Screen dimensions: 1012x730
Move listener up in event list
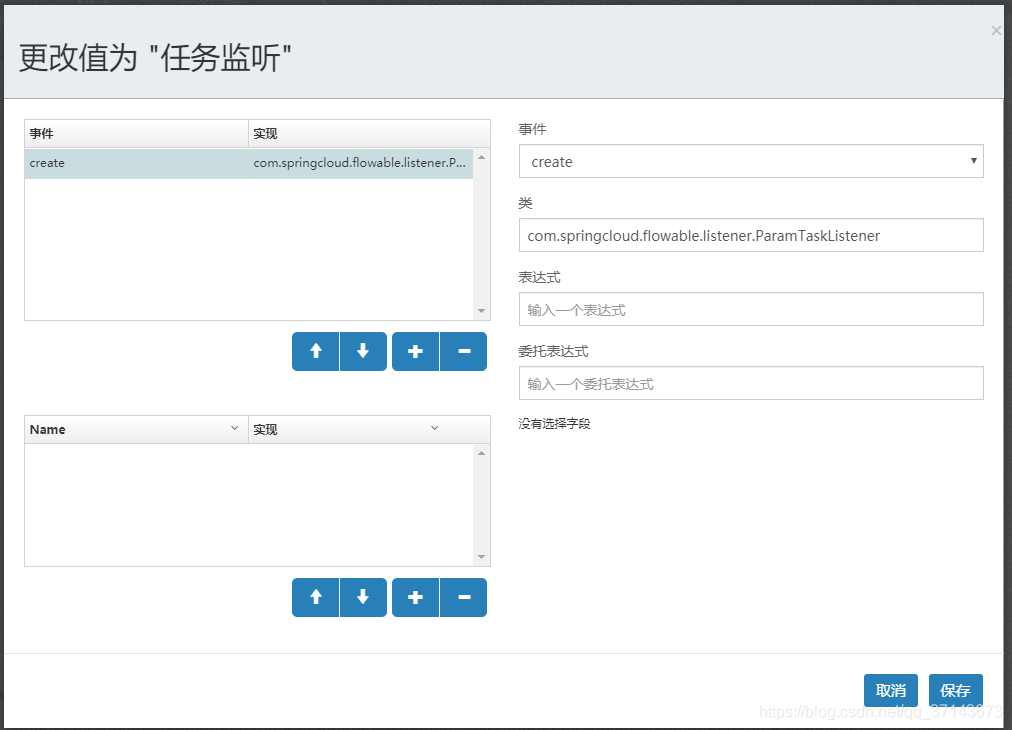(x=316, y=351)
